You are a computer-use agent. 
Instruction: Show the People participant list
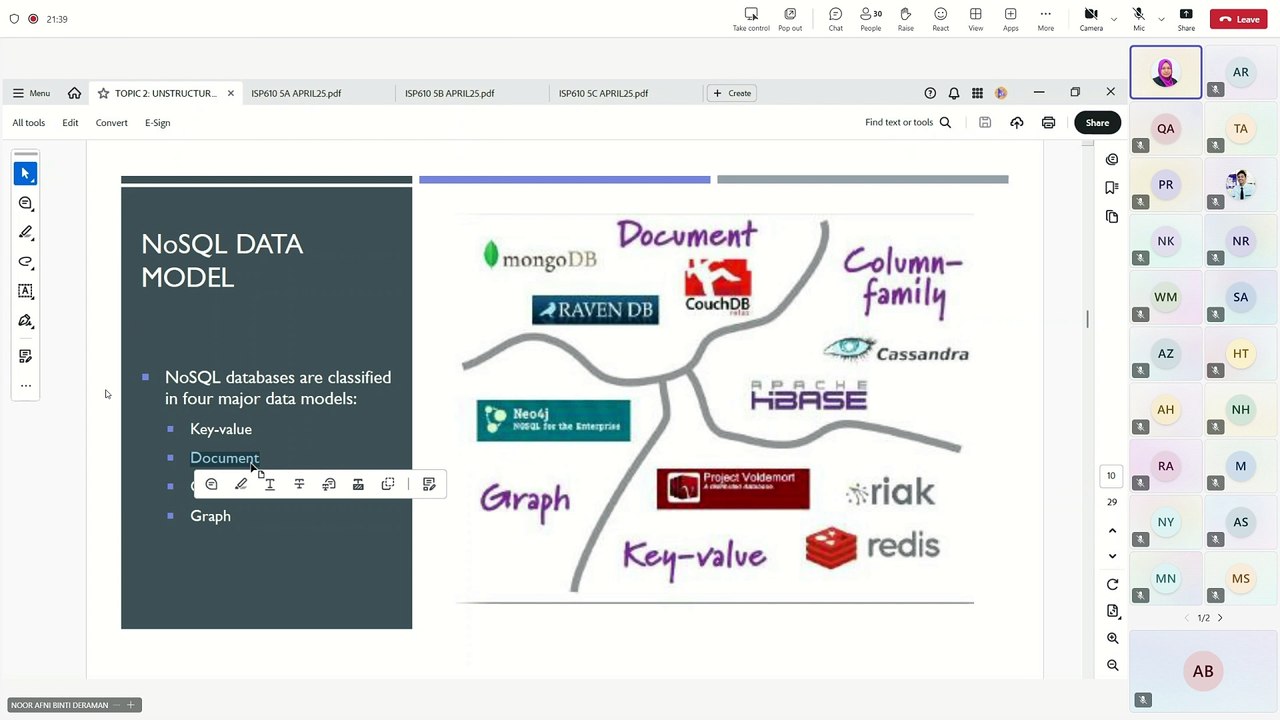871,18
